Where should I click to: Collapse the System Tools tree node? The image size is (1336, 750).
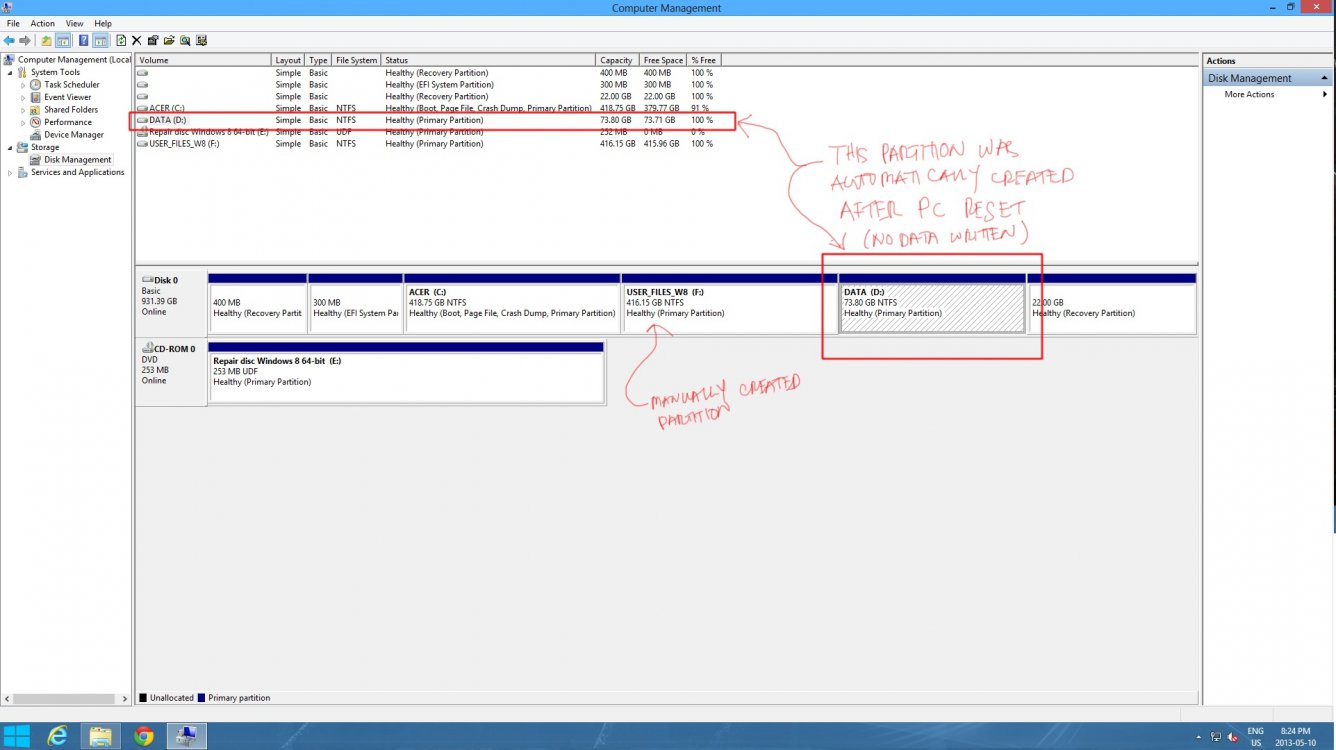[x=11, y=73]
